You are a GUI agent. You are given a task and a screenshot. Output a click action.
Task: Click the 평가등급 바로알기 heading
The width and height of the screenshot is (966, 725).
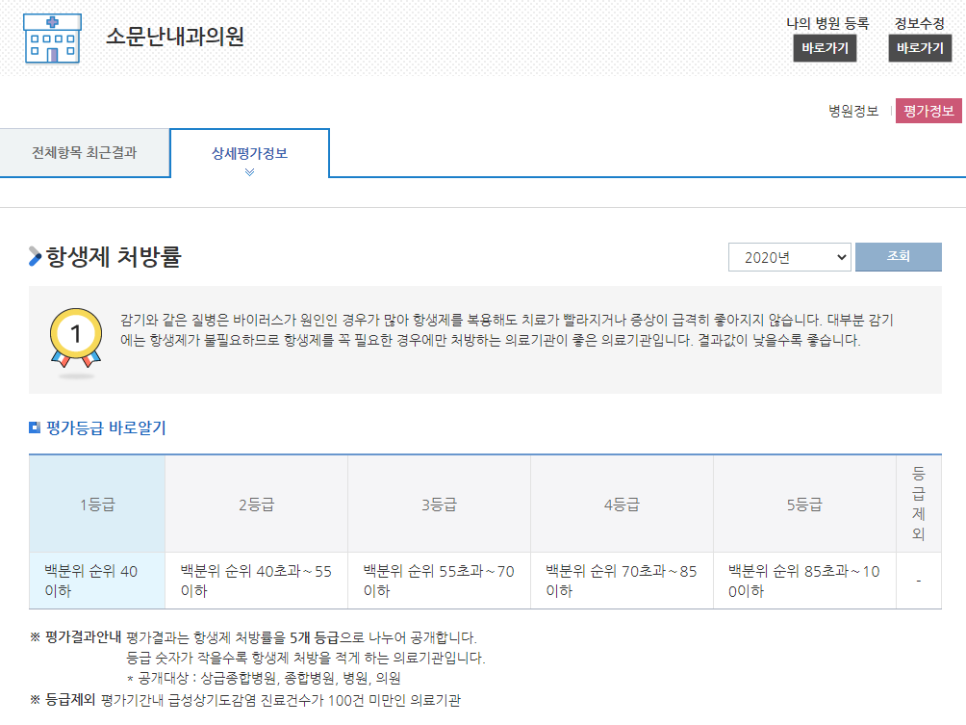coord(106,427)
